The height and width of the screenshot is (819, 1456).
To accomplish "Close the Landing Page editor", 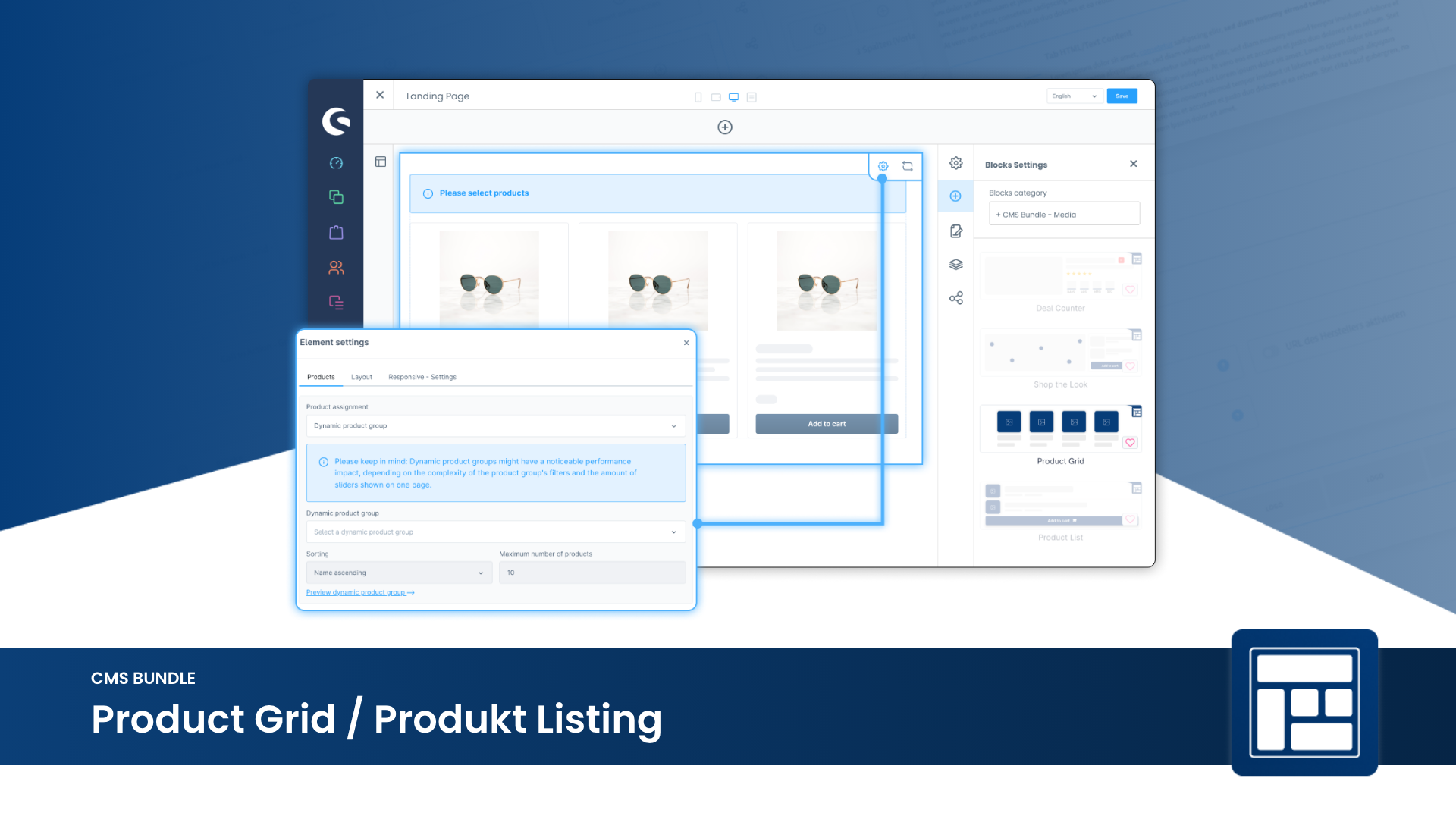I will [380, 95].
